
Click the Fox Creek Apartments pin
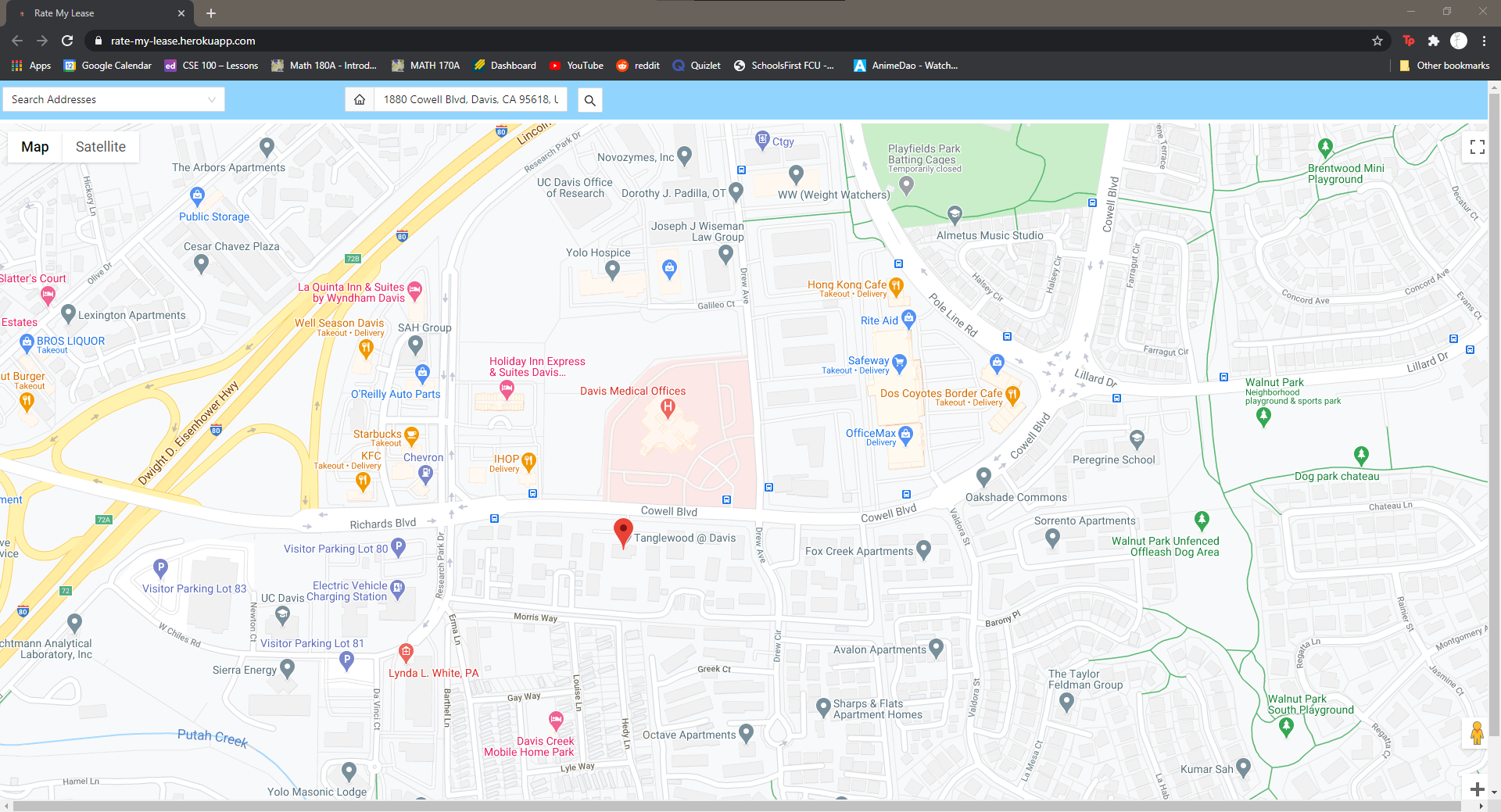(923, 549)
